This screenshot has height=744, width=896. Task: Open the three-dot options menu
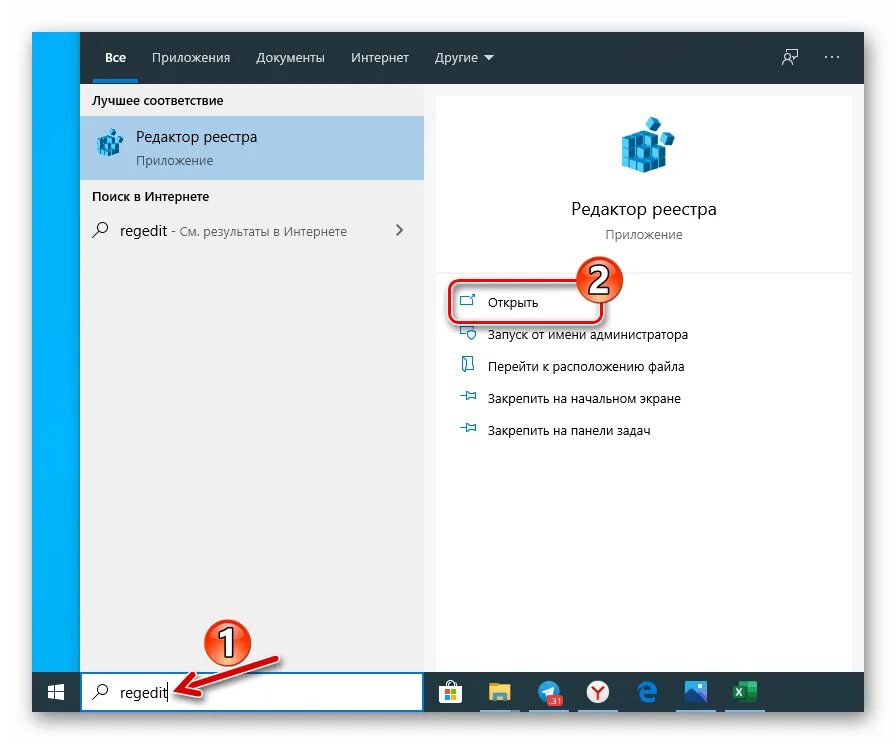(832, 57)
